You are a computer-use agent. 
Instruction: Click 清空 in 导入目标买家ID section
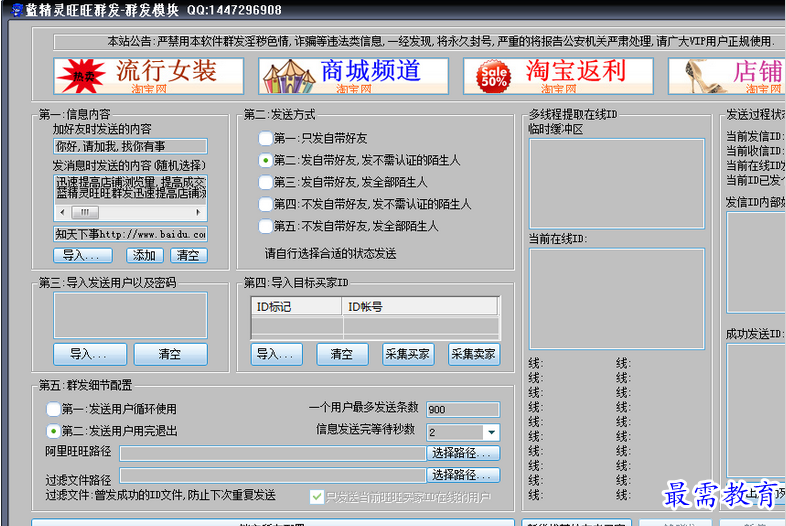coord(342,354)
